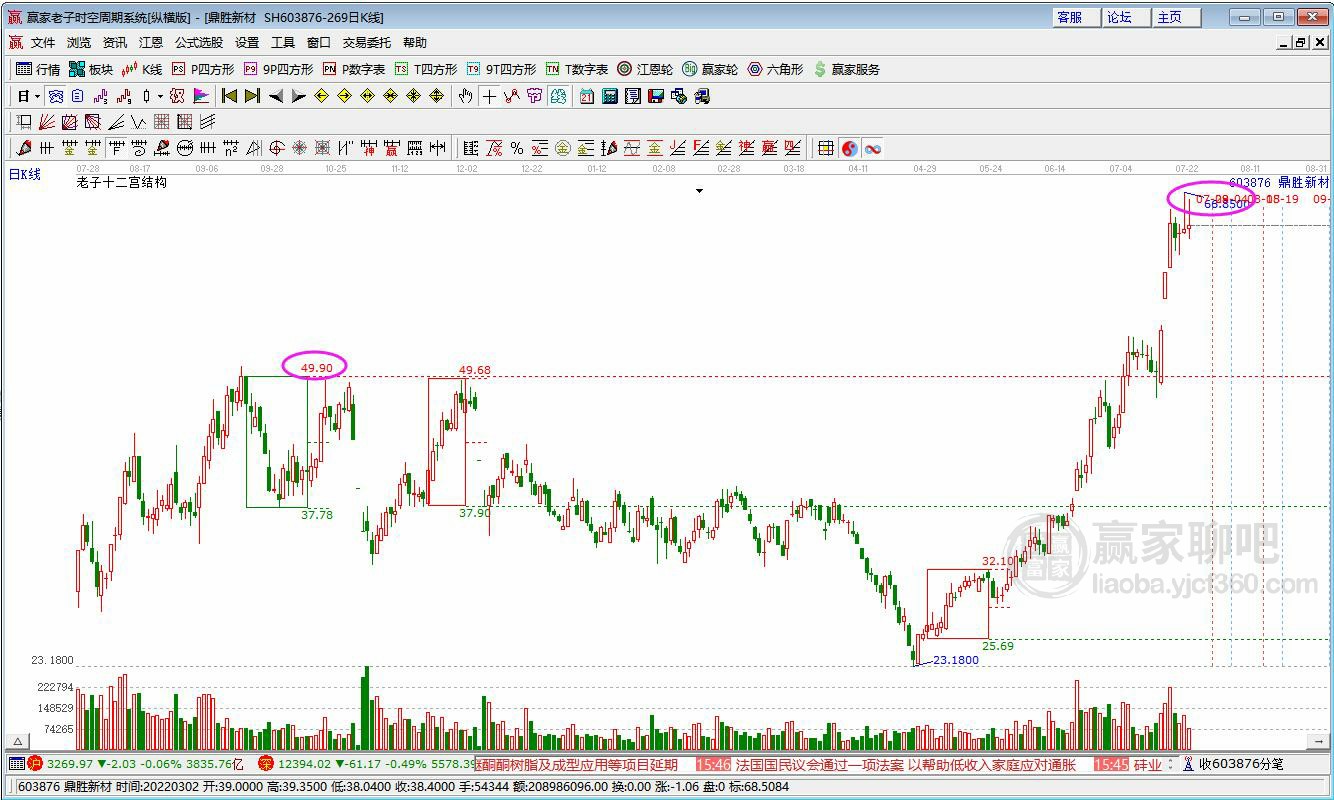The image size is (1334, 800).
Task: Open the 赢家轮 wheel tool
Action: tap(710, 69)
